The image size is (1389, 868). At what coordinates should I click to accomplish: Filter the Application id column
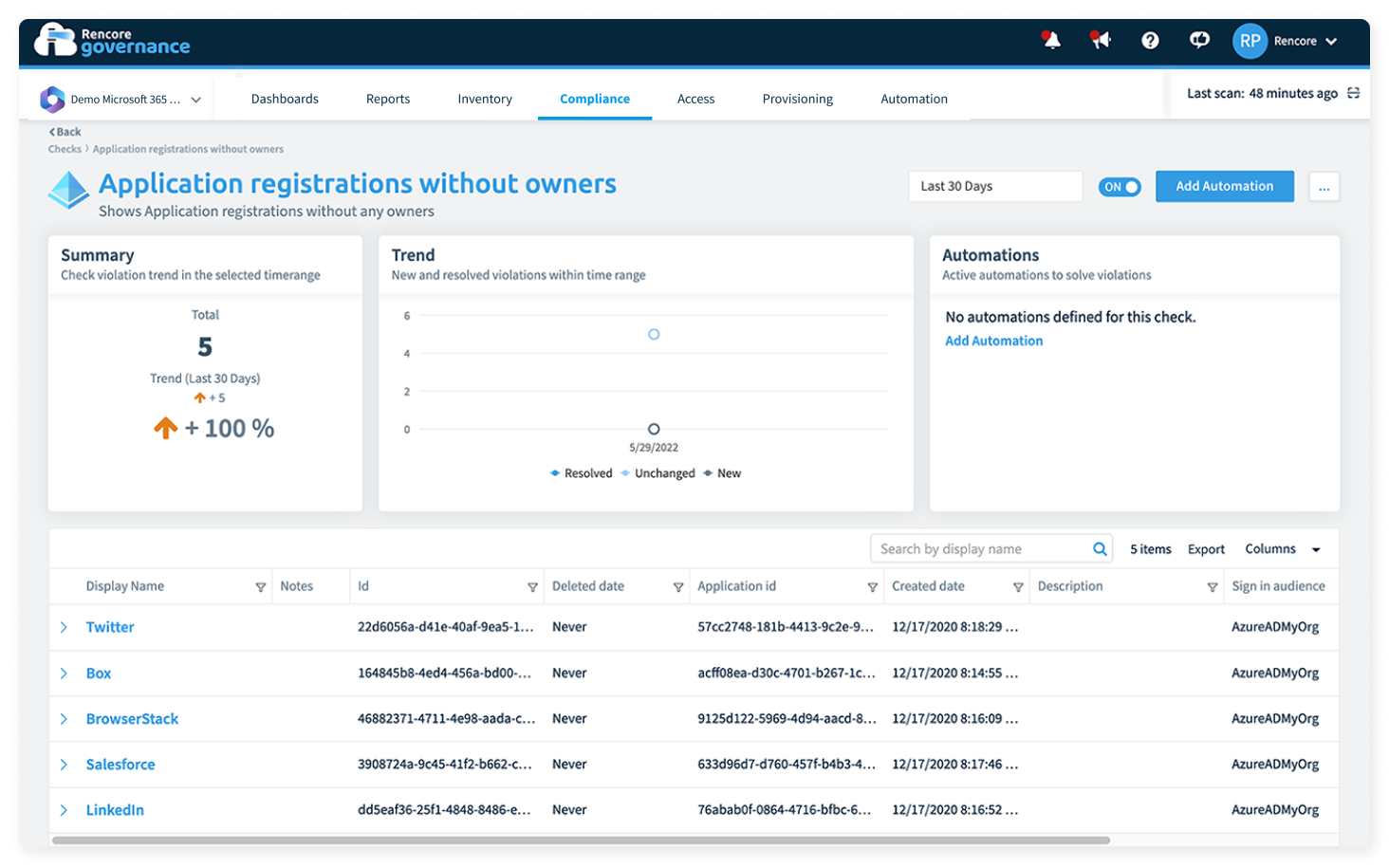pos(873,587)
